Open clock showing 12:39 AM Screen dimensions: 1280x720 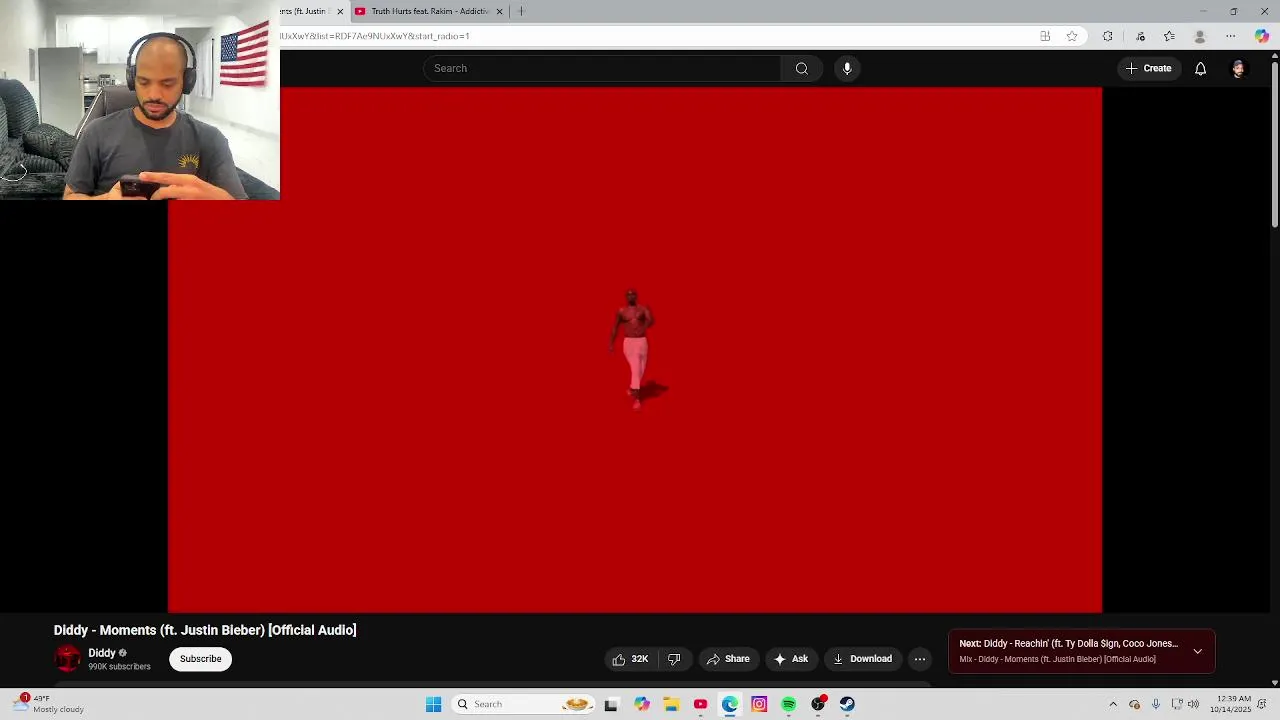(x=1230, y=704)
